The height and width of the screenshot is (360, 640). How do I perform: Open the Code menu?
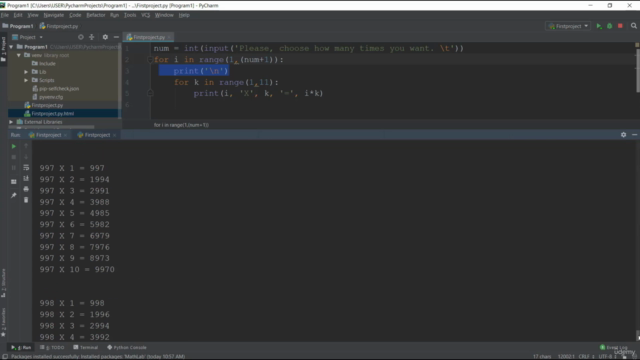[x=75, y=15]
